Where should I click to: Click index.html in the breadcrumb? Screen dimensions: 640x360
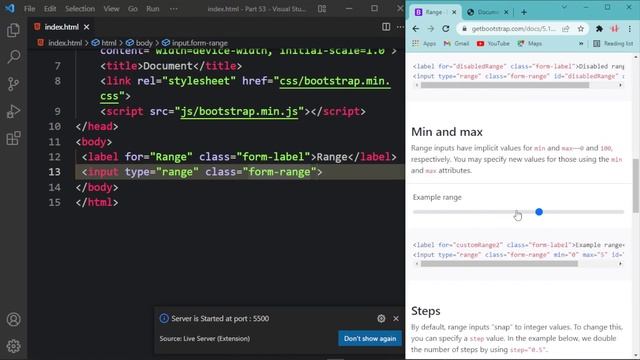65,43
